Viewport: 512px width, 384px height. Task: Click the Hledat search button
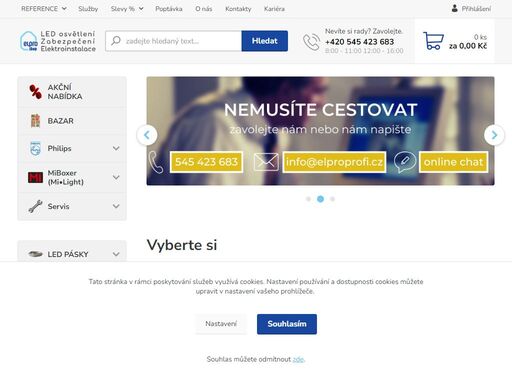pos(265,41)
